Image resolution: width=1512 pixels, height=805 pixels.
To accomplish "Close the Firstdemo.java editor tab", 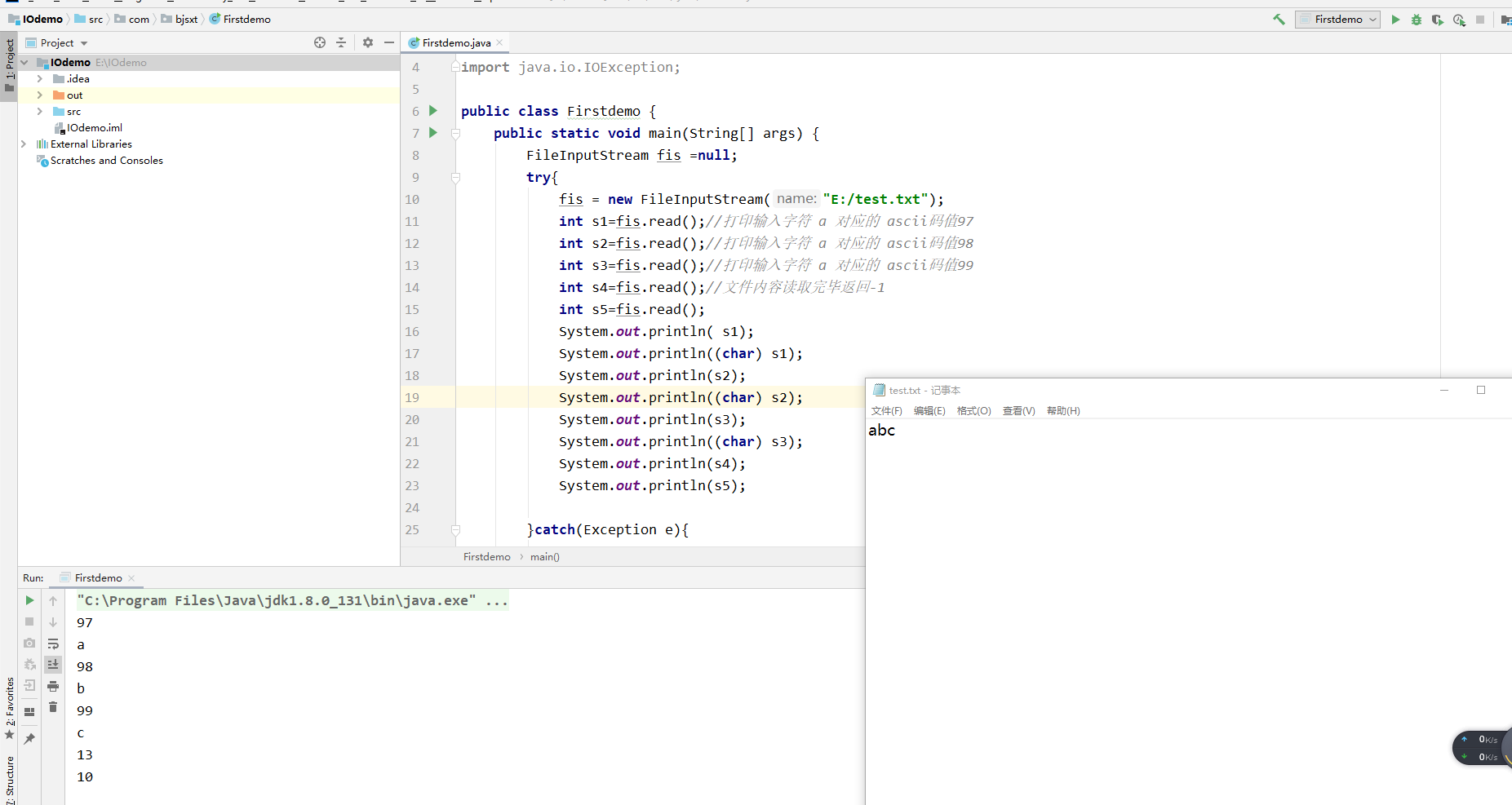I will [499, 42].
